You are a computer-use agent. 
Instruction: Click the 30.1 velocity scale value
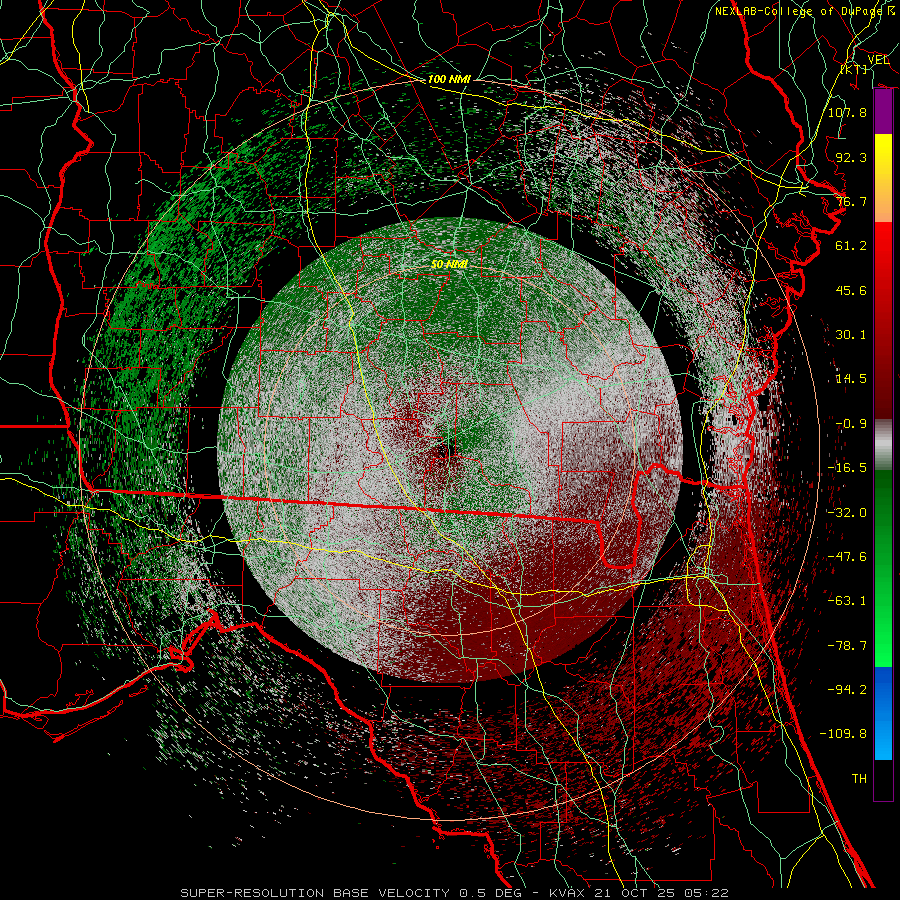click(851, 335)
